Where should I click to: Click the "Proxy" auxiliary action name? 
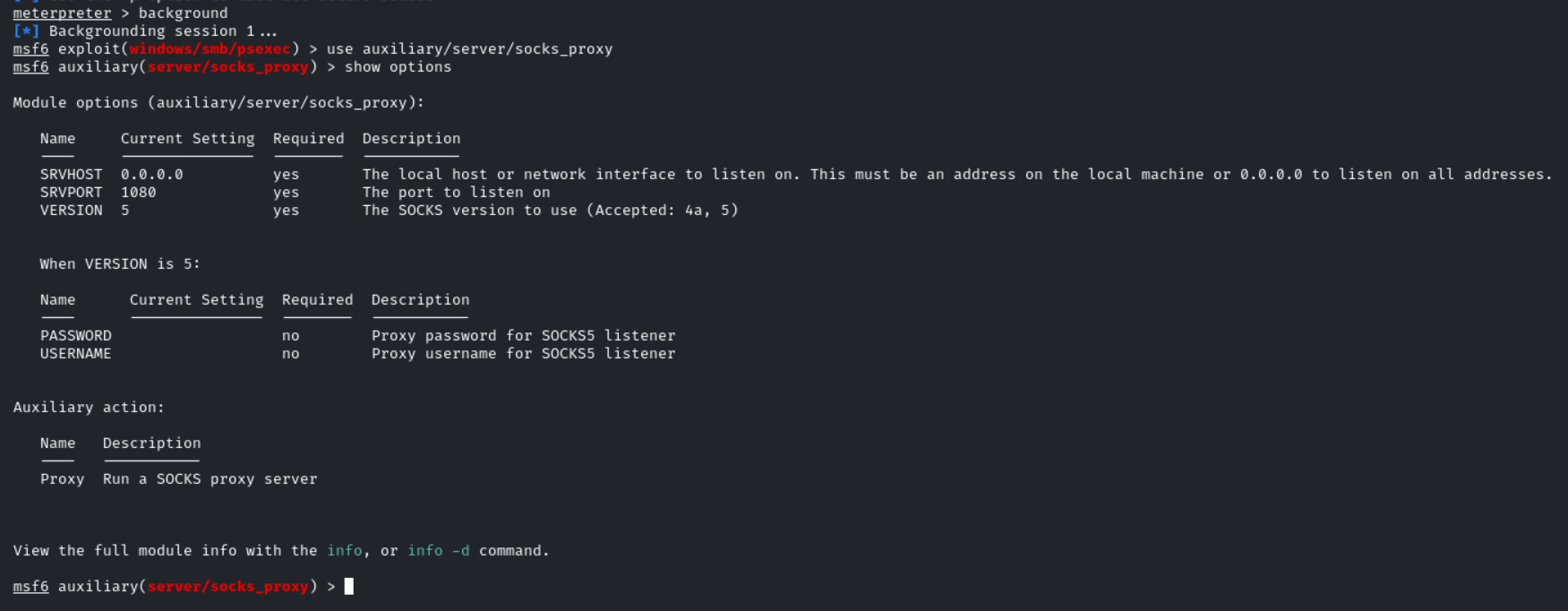tap(62, 478)
